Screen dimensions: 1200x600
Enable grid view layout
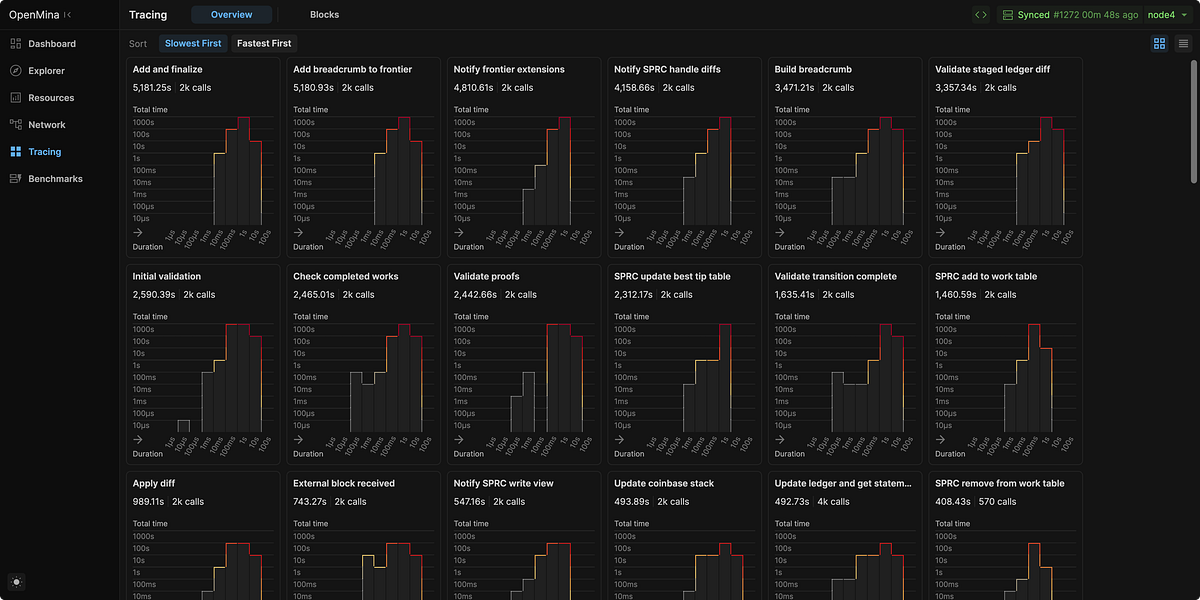(x=1160, y=44)
